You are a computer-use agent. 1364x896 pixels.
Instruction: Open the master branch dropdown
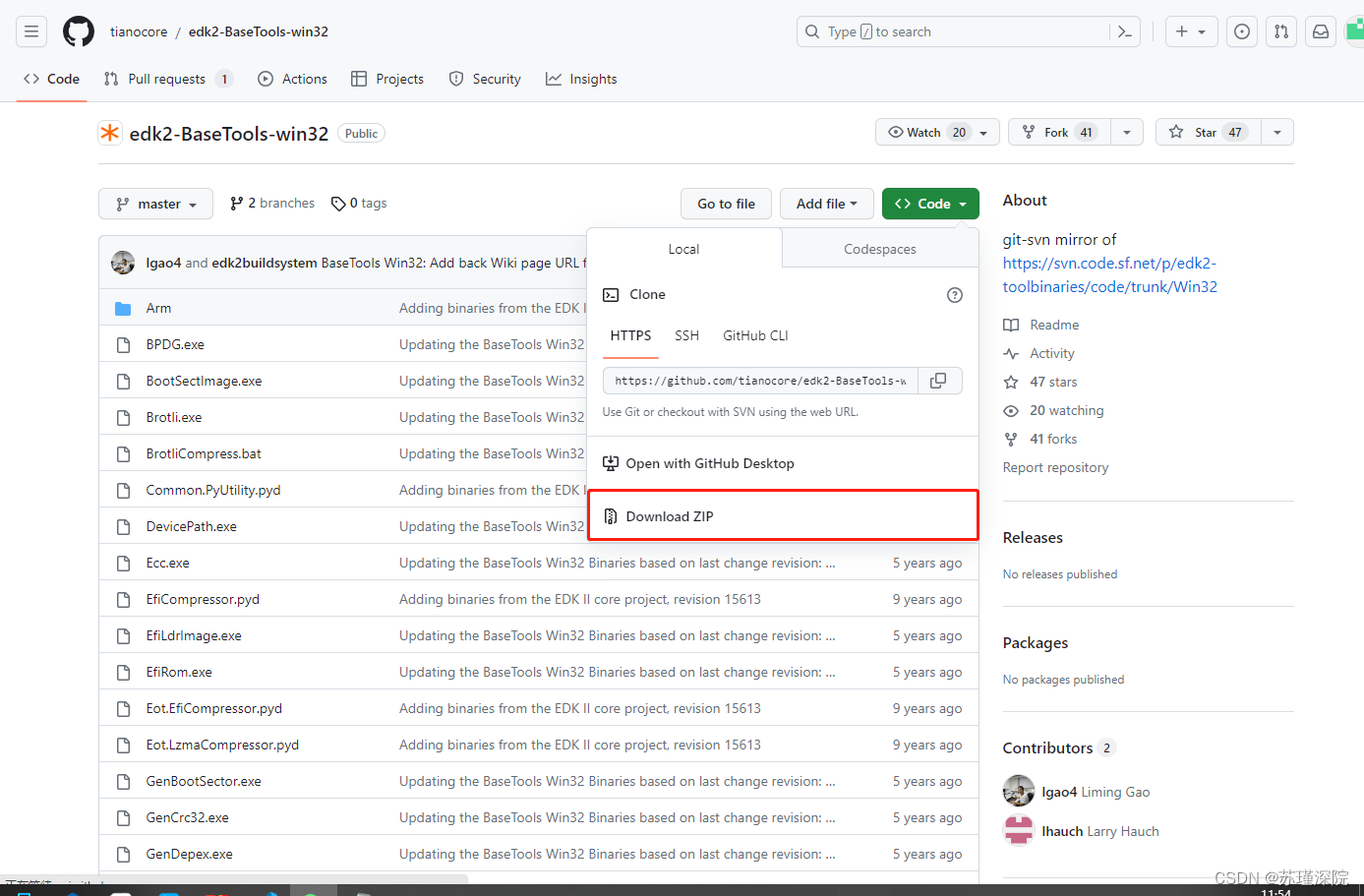tap(155, 204)
